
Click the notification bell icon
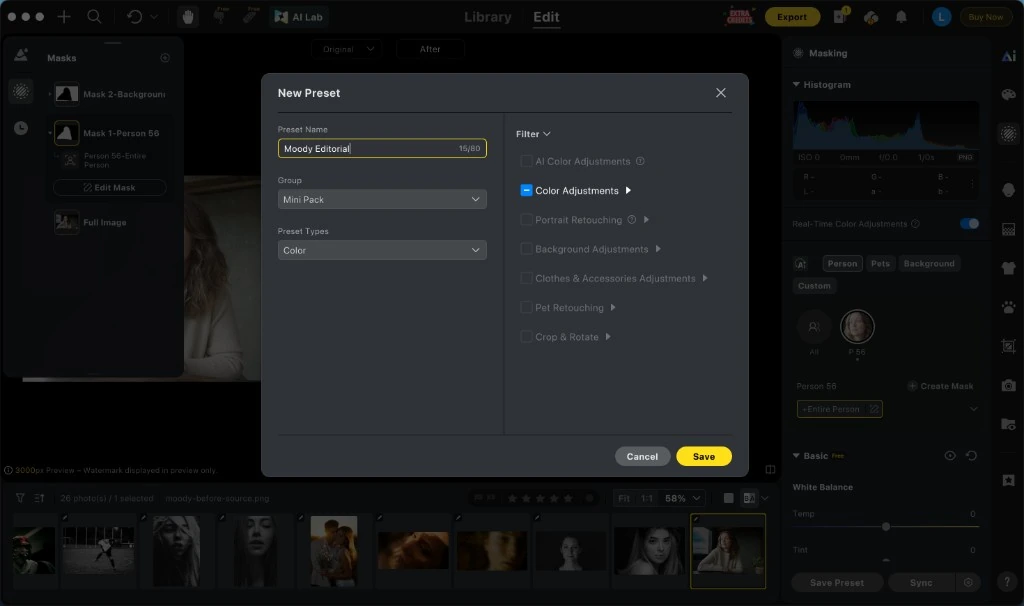coord(901,17)
